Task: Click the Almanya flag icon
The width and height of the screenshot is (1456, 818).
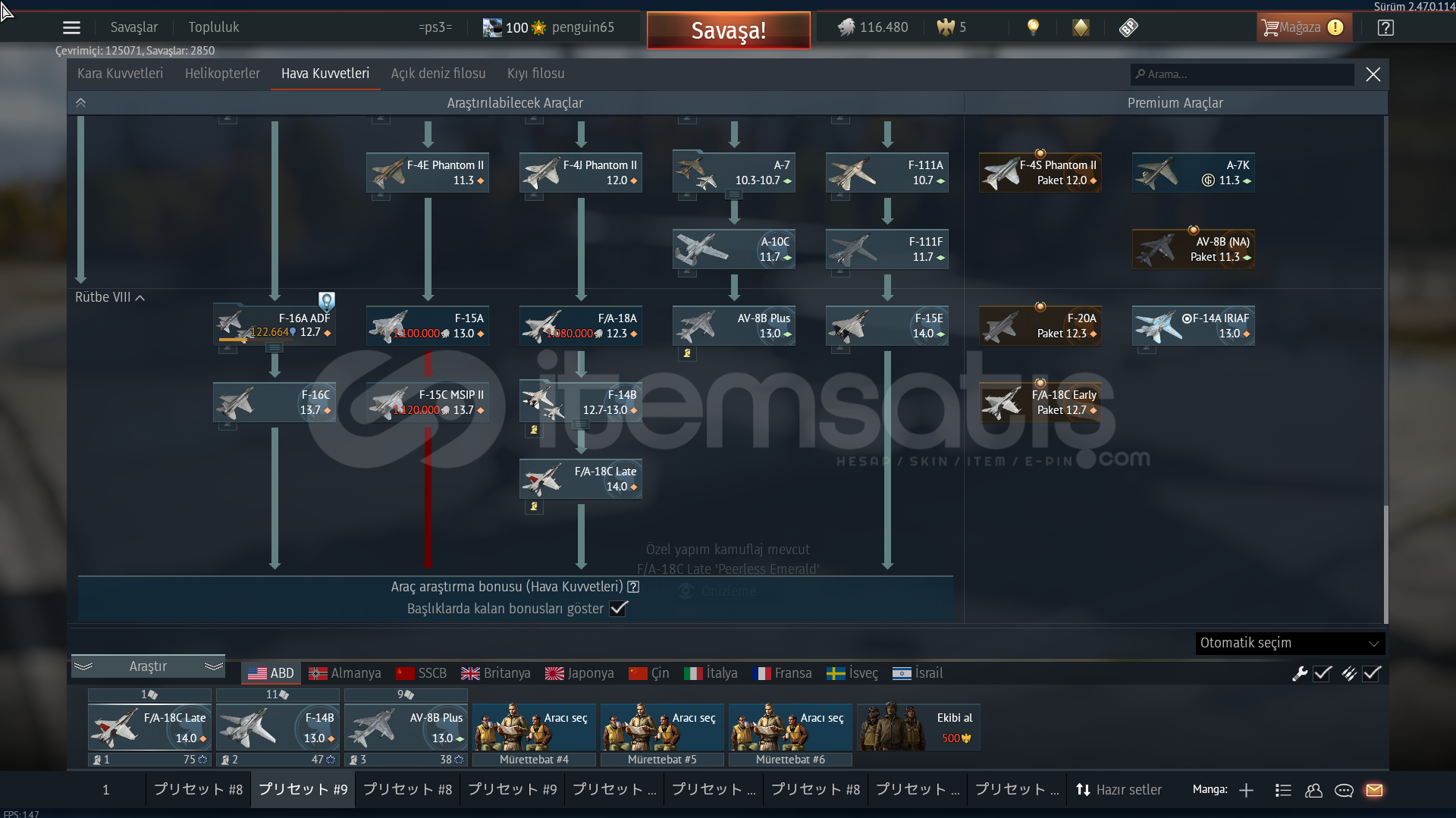Action: [318, 673]
